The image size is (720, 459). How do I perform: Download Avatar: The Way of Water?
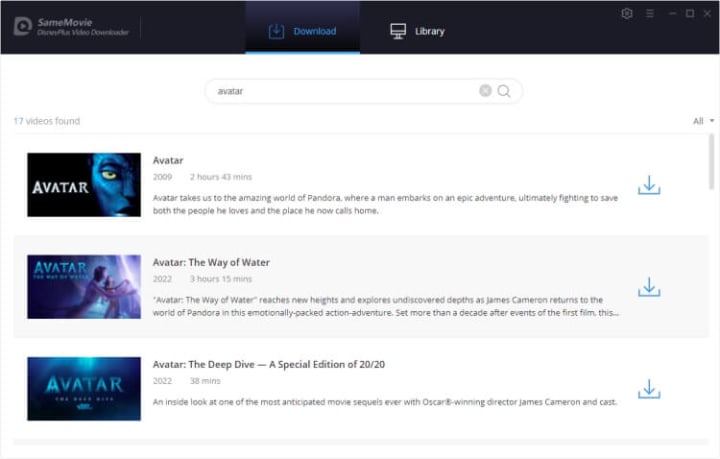coord(649,287)
